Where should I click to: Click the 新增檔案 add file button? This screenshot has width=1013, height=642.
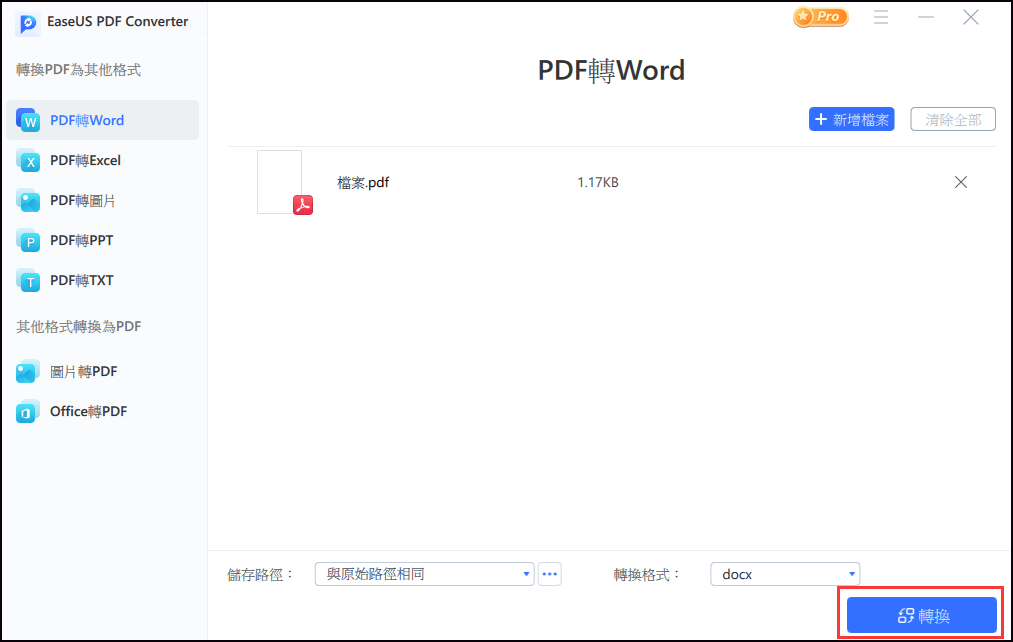click(x=851, y=118)
